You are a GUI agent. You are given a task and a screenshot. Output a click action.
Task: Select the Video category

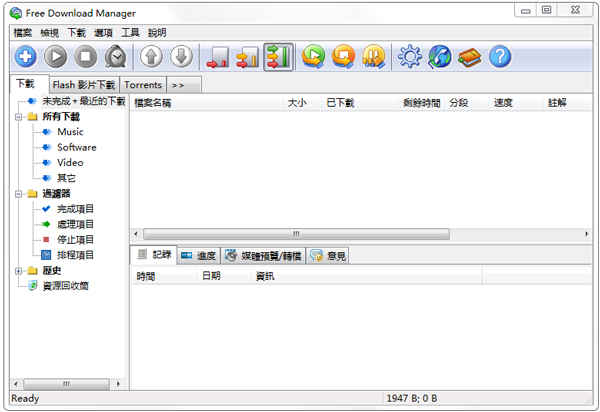coord(70,163)
